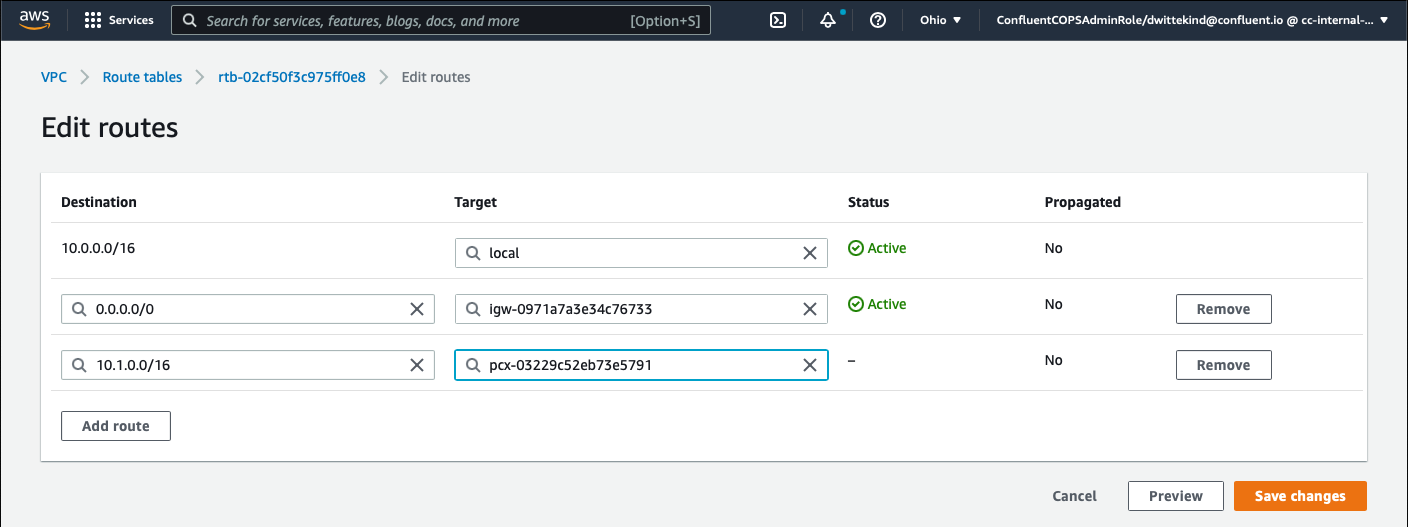Launch the CloudShell terminal icon
The width and height of the screenshot is (1408, 527).
(x=778, y=20)
